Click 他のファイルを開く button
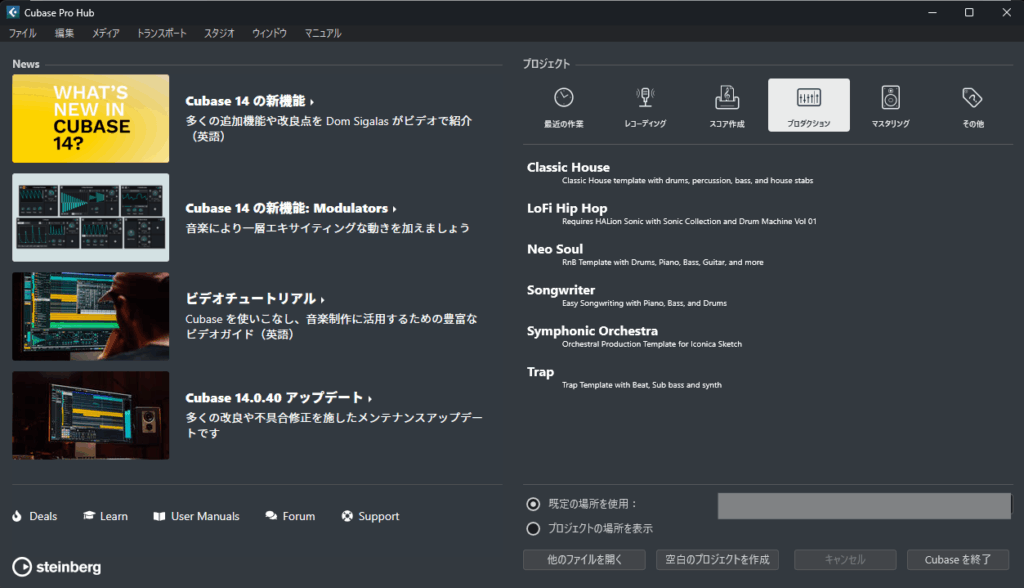Screen dimensions: 1024x588 tap(584, 560)
